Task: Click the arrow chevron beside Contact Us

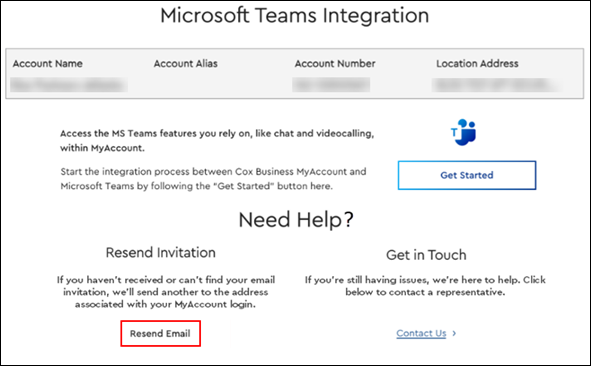Action: coord(454,333)
